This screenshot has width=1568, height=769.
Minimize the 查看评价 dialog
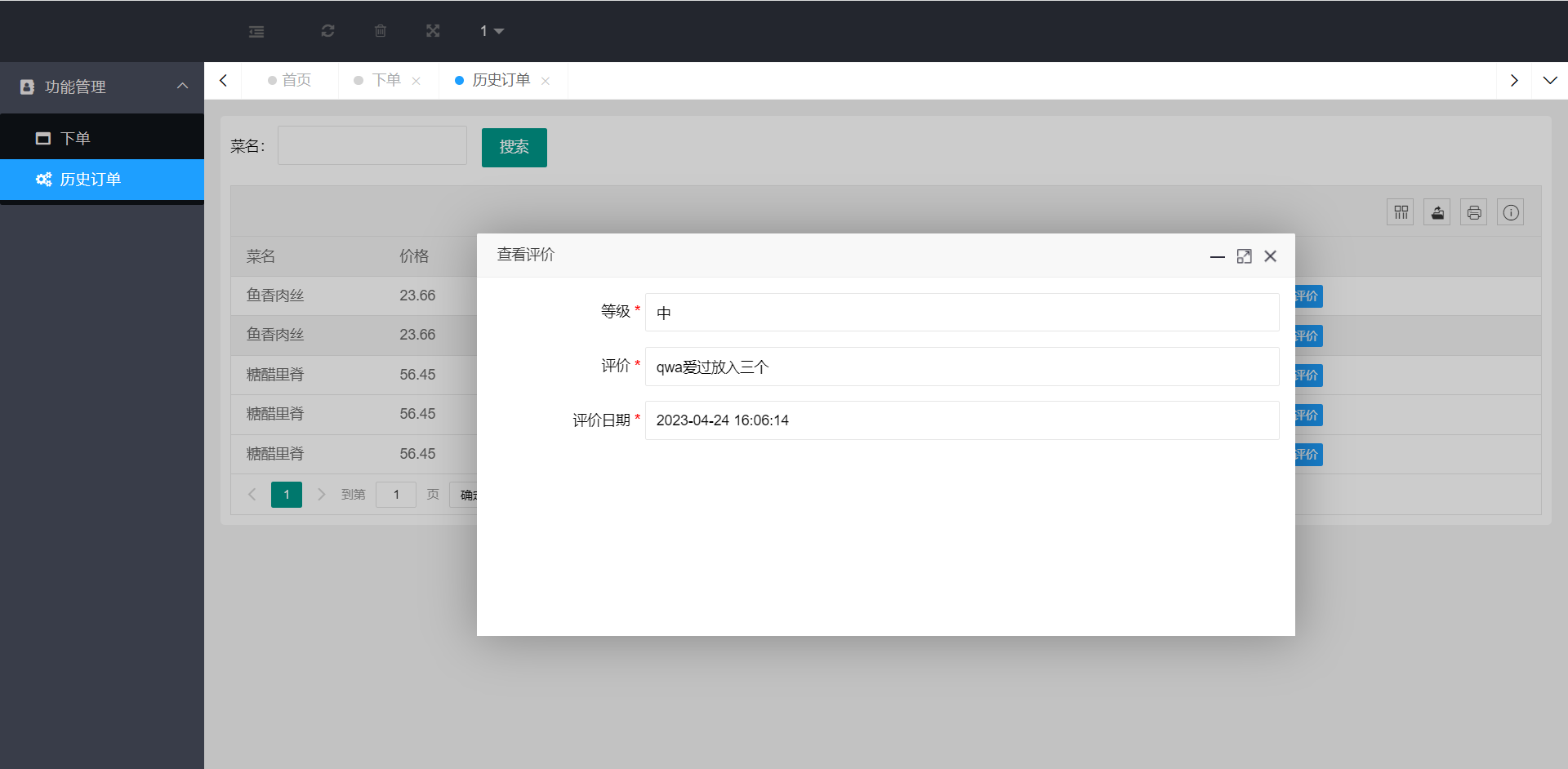click(x=1218, y=256)
